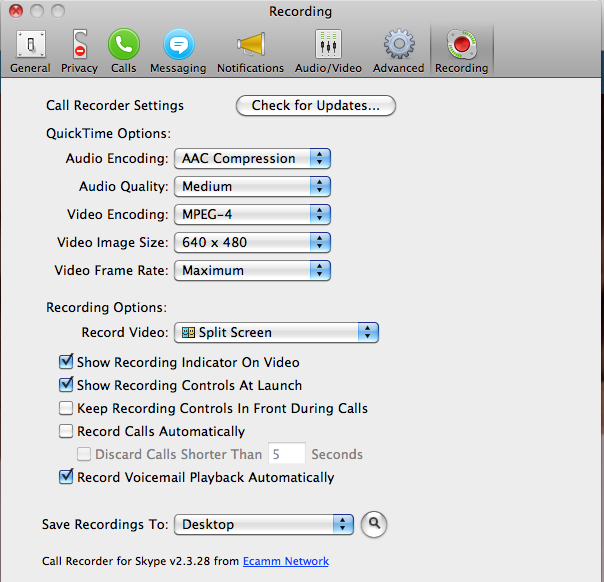Screen dimensions: 604x582
Task: Open the Privacy preferences pane
Action: 79,51
